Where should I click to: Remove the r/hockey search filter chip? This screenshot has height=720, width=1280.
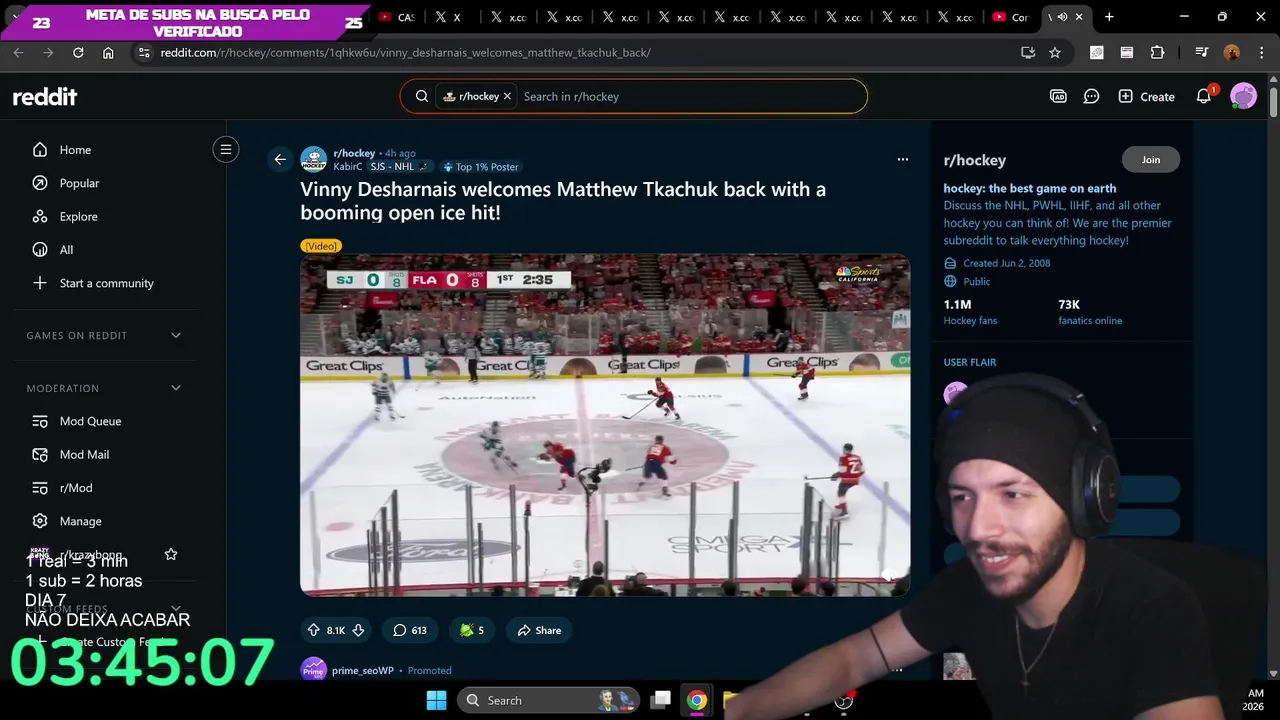point(507,96)
